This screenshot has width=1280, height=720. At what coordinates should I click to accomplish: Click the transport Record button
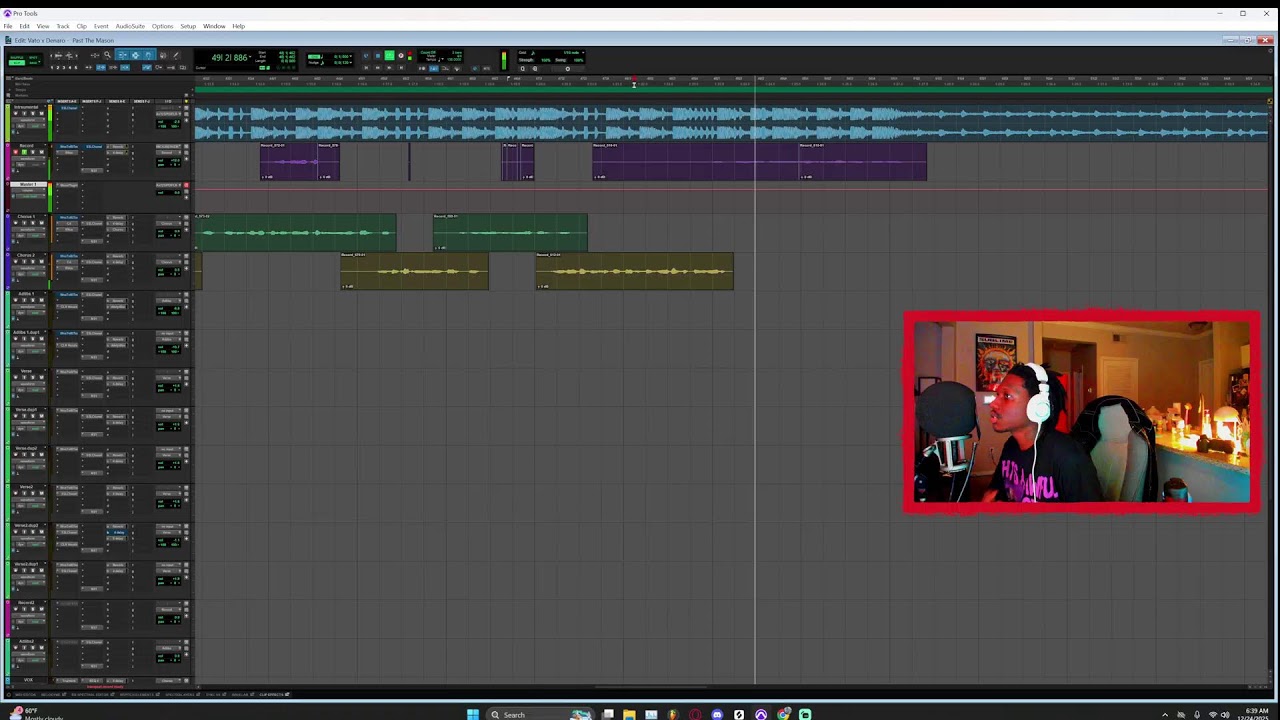pos(401,55)
